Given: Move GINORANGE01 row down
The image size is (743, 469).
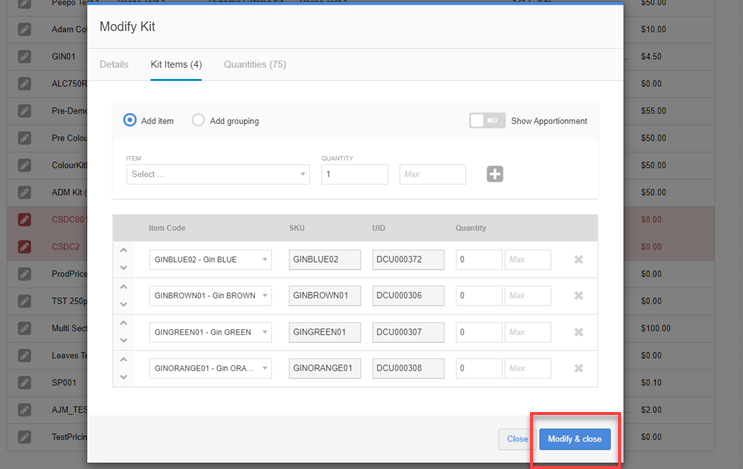Looking at the screenshot, I should coord(124,377).
